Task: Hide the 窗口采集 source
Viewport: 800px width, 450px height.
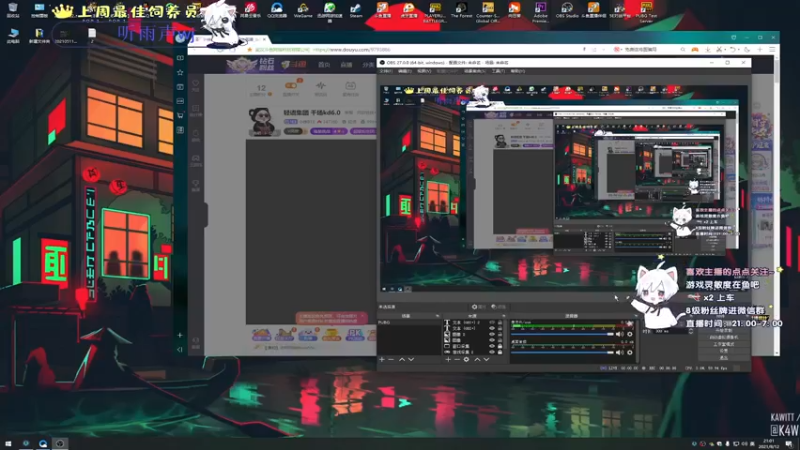Action: click(x=492, y=346)
